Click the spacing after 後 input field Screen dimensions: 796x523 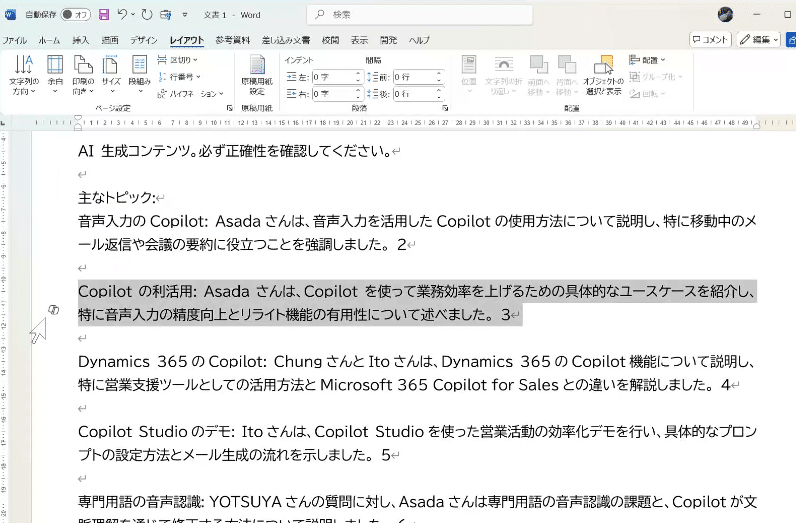[x=414, y=94]
